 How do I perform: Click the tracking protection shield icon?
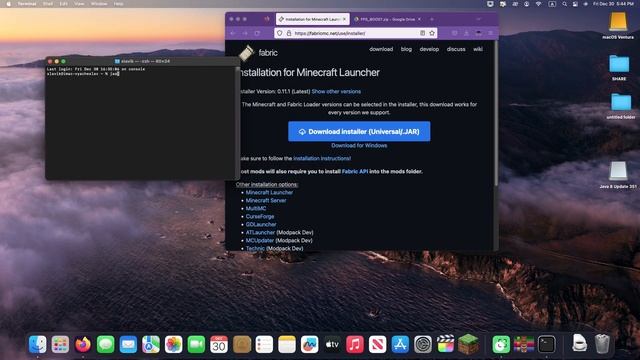tap(280, 33)
